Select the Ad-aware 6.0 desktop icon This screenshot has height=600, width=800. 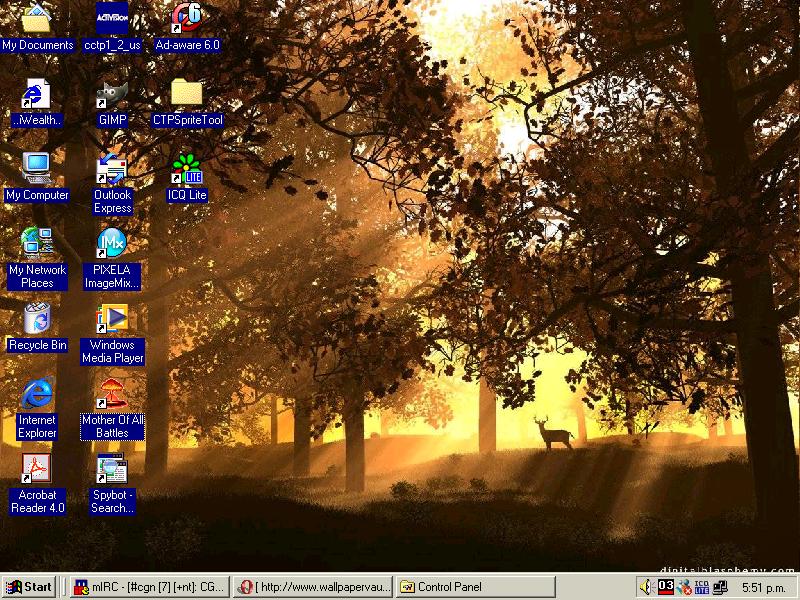tap(187, 20)
